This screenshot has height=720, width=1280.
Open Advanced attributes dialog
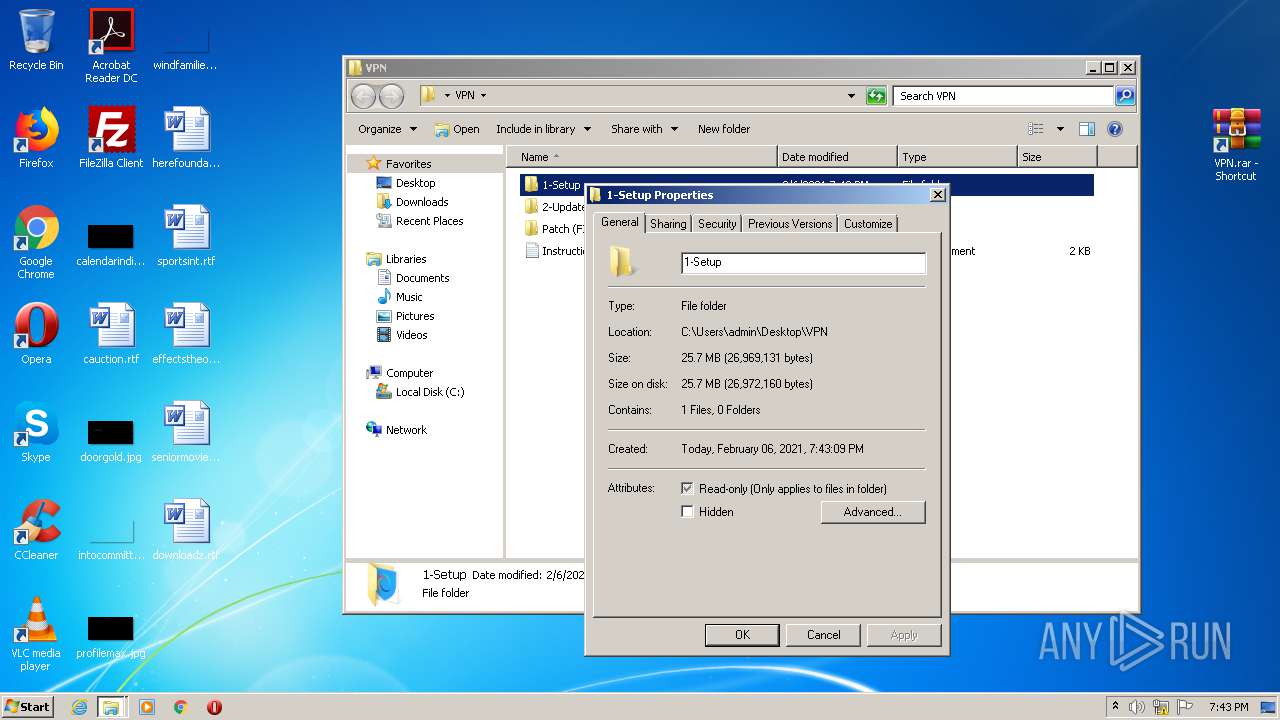873,512
